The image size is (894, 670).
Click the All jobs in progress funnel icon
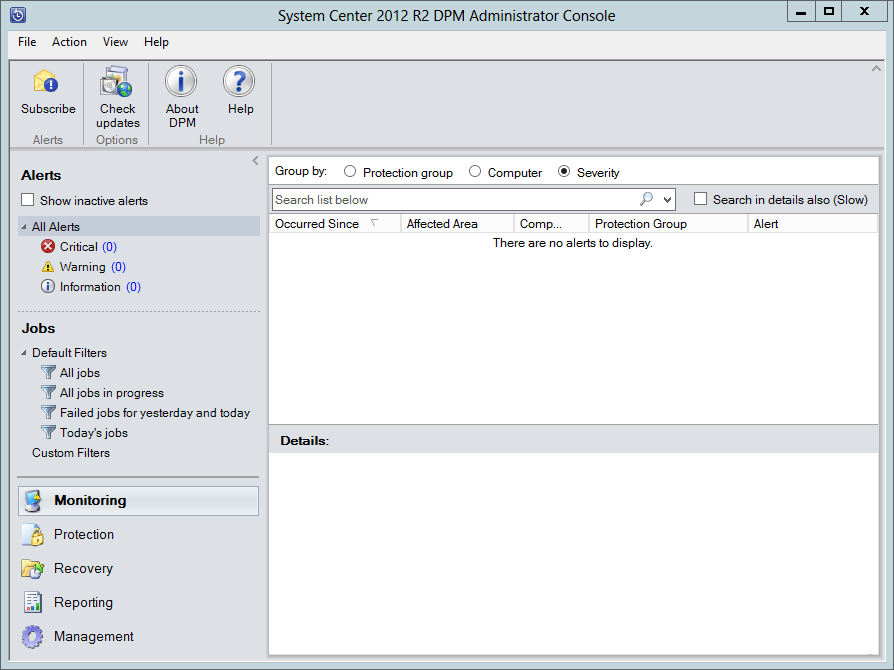point(48,392)
